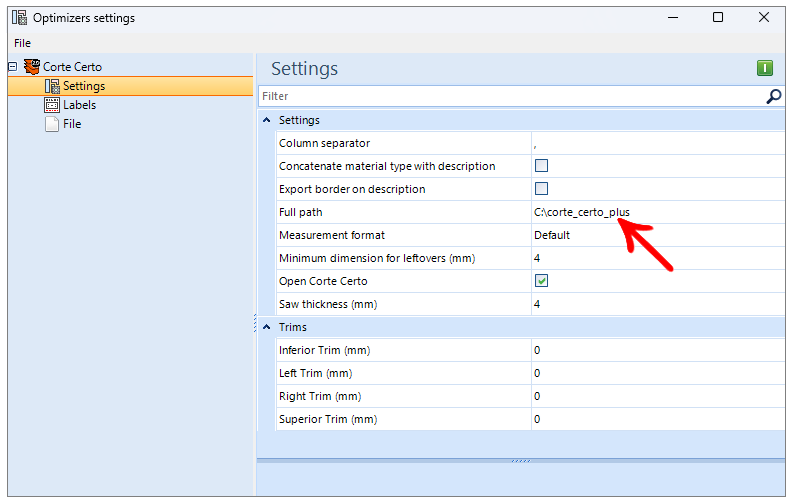The image size is (790, 501).
Task: Click the Measurement format label
Action: (332, 235)
